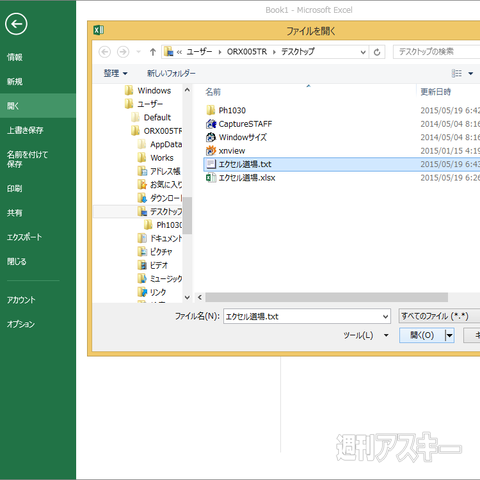Screen dimensions: 480x480
Task: Open the view options dropdown arrow
Action: pos(471,73)
